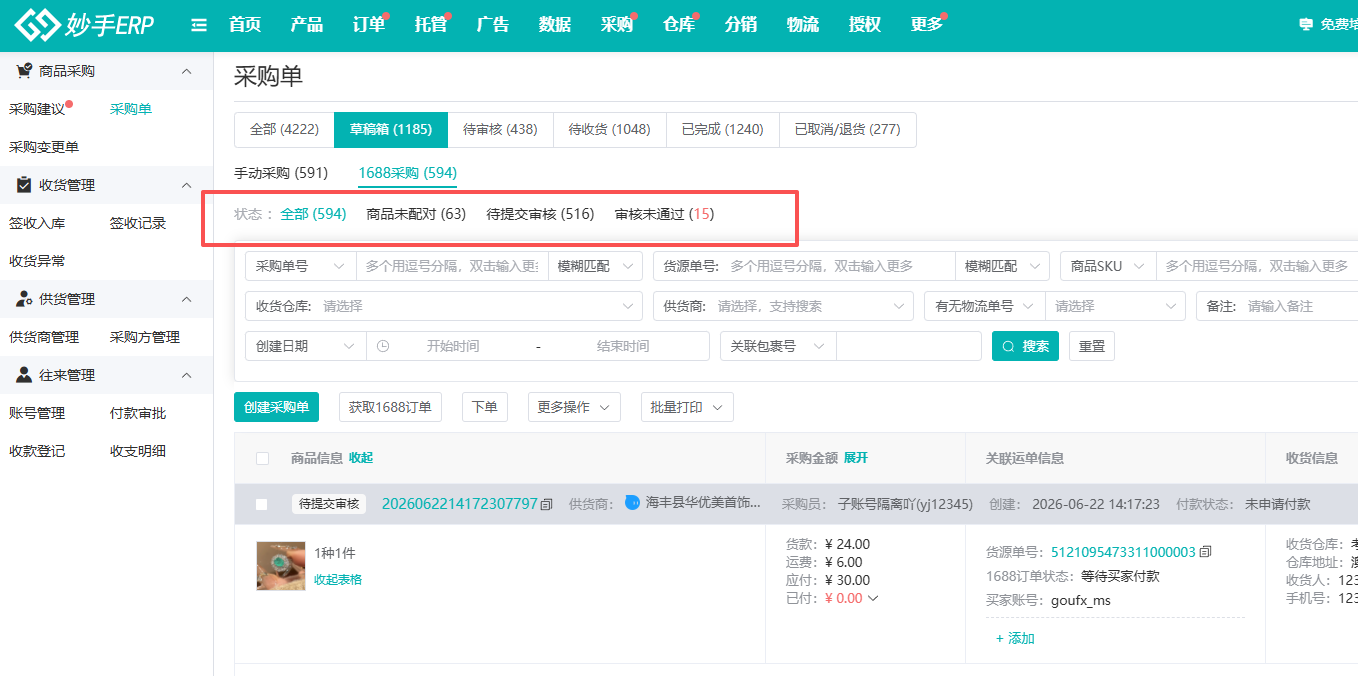Open 付款审批 in the sidebar
The image size is (1358, 676).
coord(138,413)
